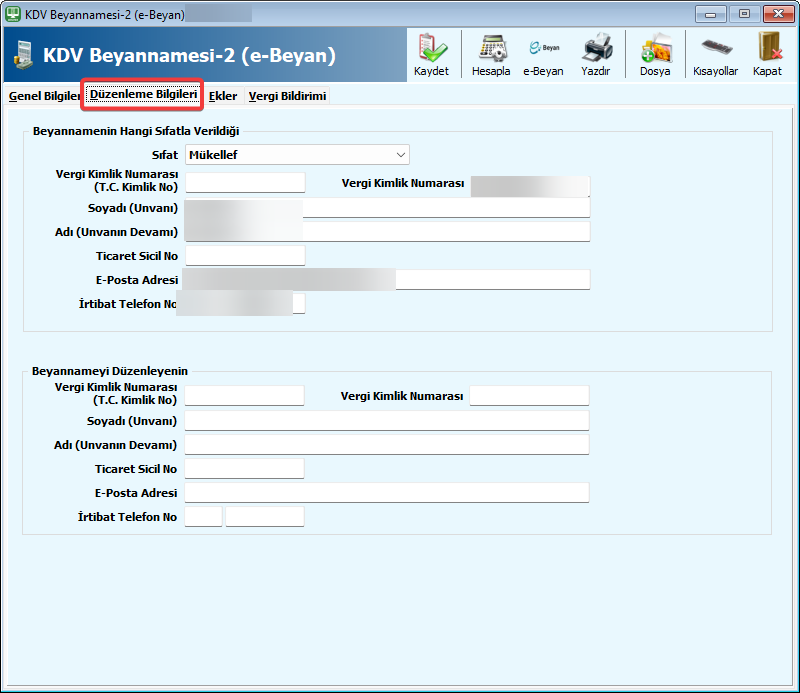Expand the Sıfat dropdown
Viewport: 800px width, 693px height.
click(x=401, y=155)
